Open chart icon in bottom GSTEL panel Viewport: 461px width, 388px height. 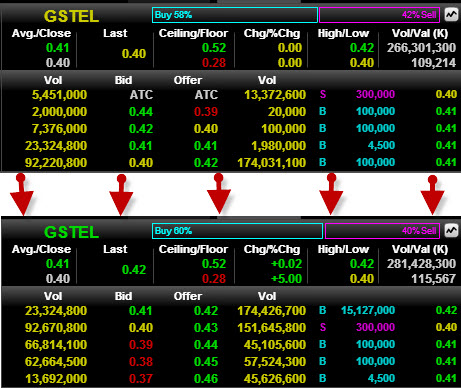pyautogui.click(x=451, y=231)
